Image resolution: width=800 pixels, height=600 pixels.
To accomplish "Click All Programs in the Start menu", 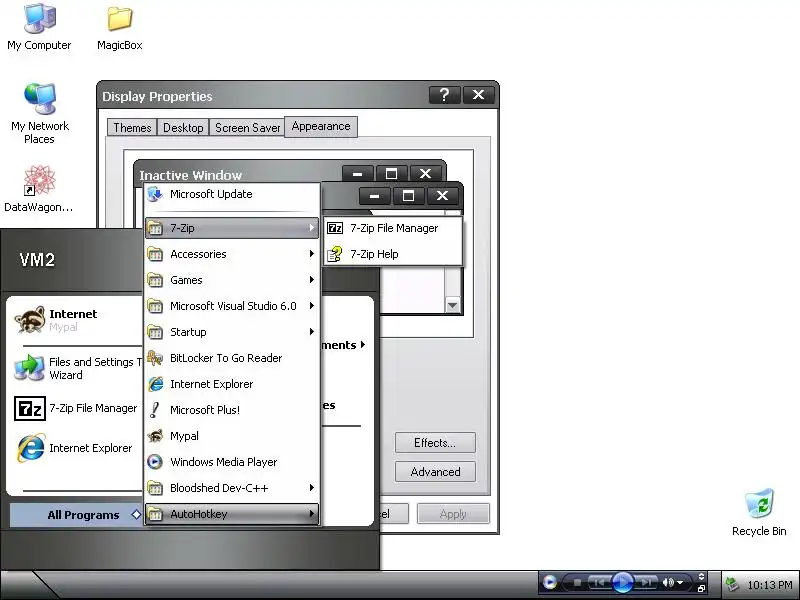I will 76,515.
